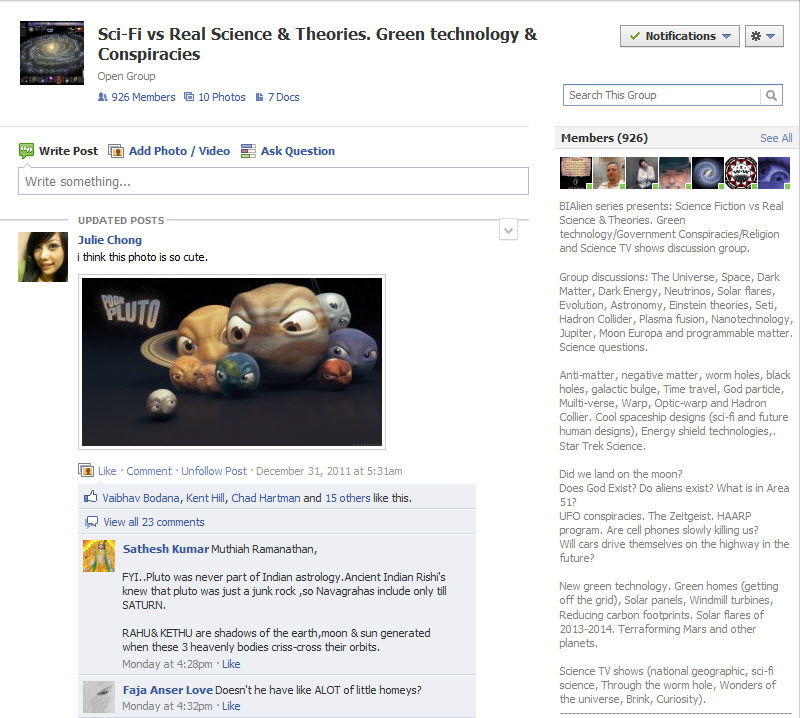The height and width of the screenshot is (718, 800).
Task: Choose the Ask Question option
Action: 288,151
